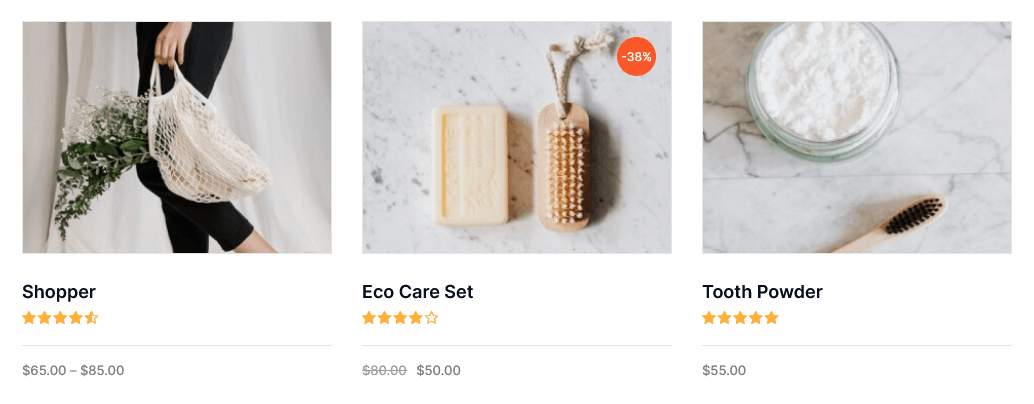
Task: Click the half-filled star under Shopper
Action: [x=91, y=318]
